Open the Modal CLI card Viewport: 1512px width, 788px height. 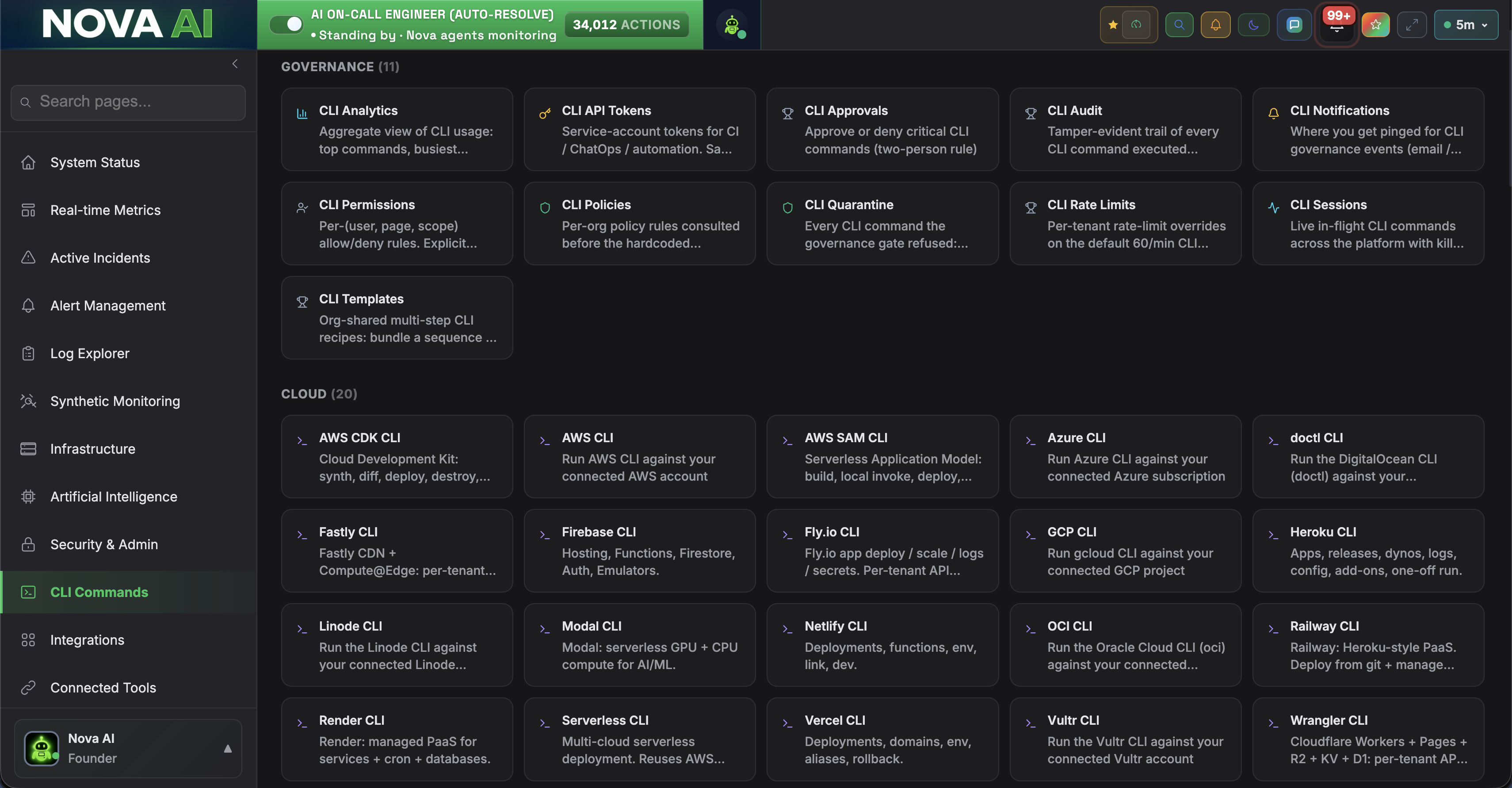point(640,645)
